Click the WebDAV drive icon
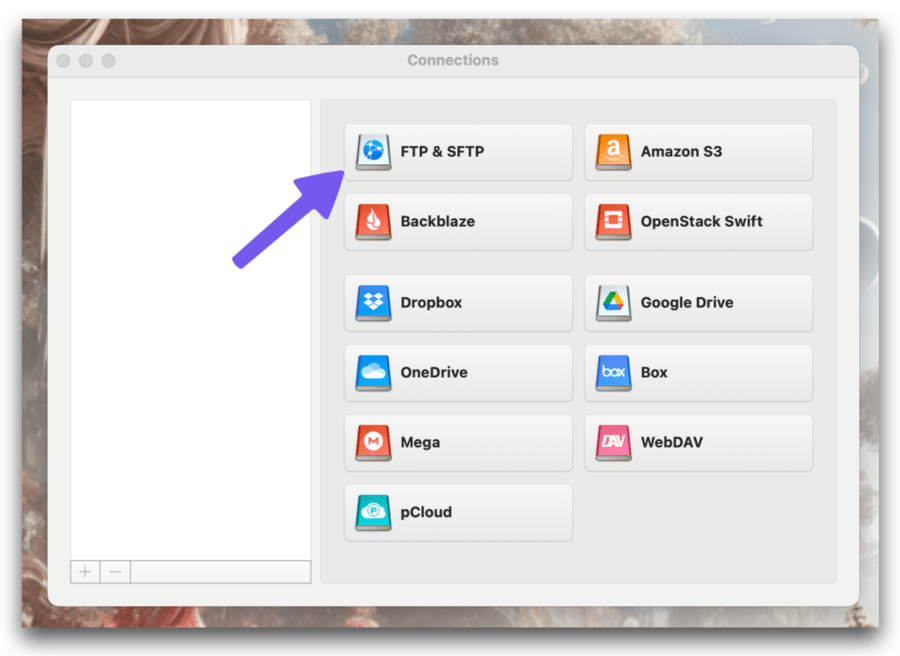The width and height of the screenshot is (900, 656). pyautogui.click(x=613, y=443)
